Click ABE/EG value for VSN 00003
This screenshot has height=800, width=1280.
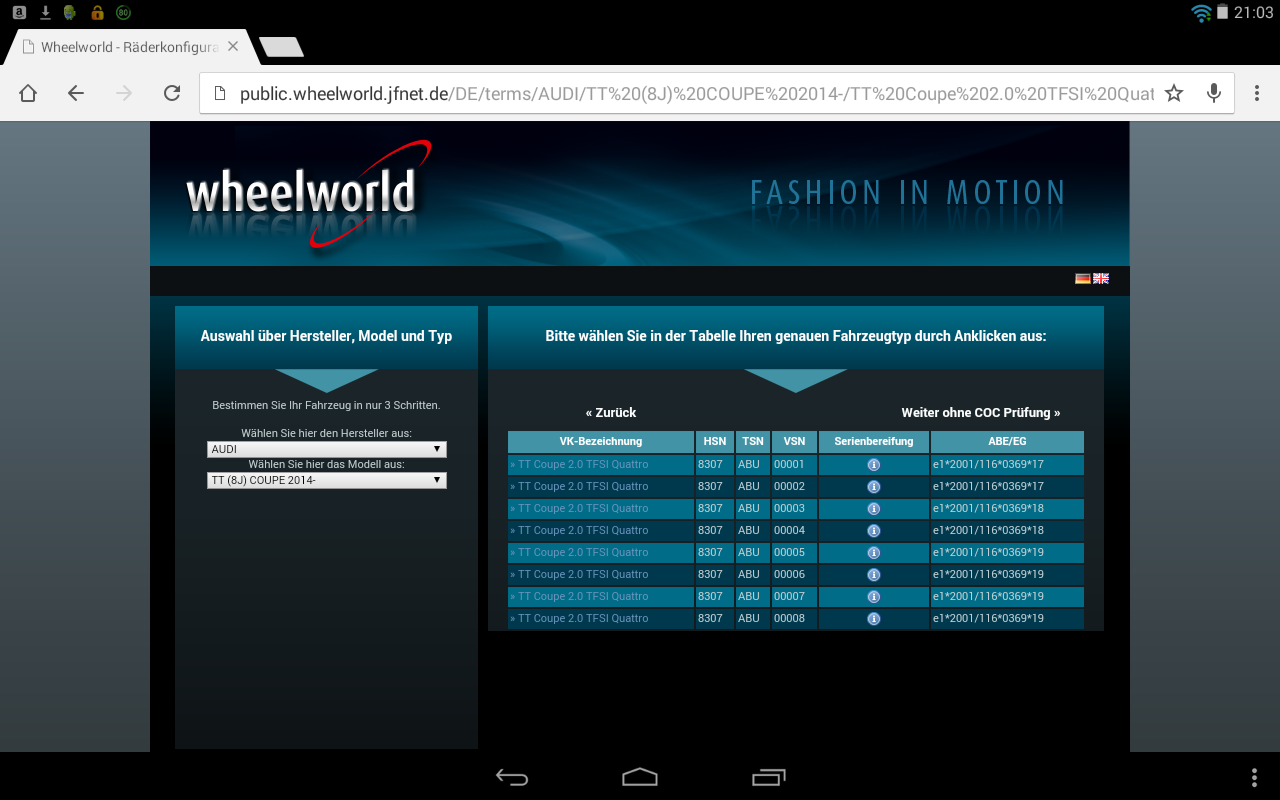tap(988, 508)
